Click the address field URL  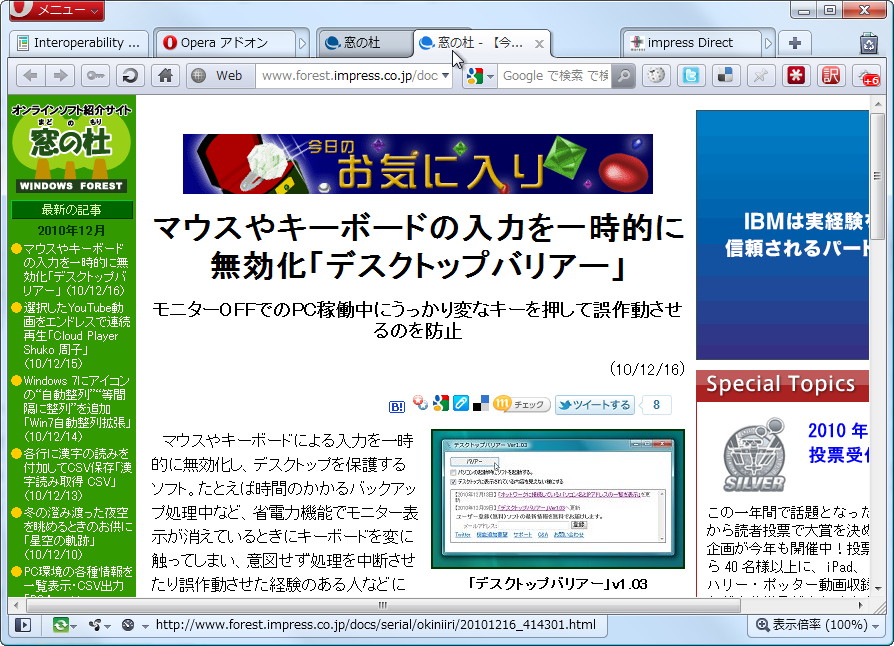pos(349,76)
